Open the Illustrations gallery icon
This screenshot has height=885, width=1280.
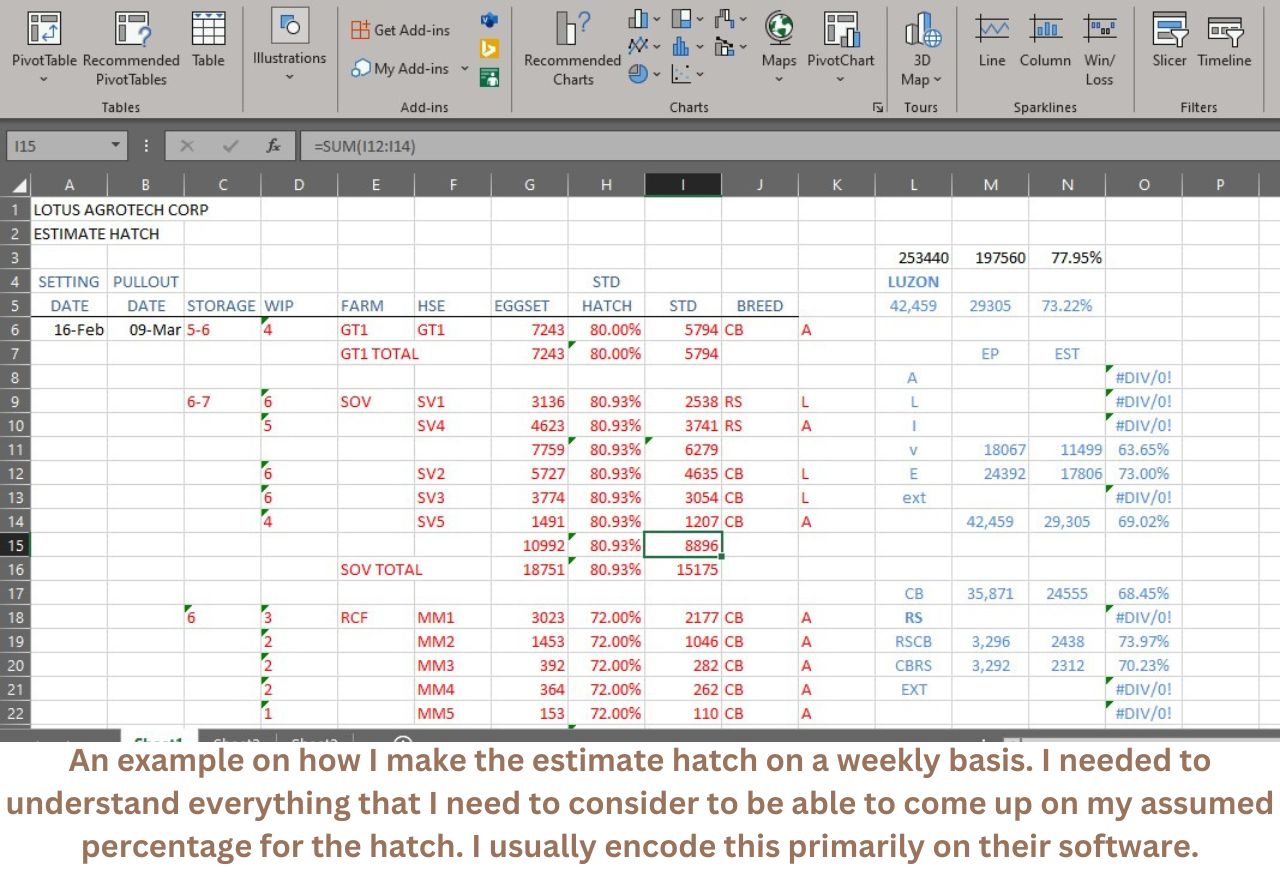pos(290,24)
